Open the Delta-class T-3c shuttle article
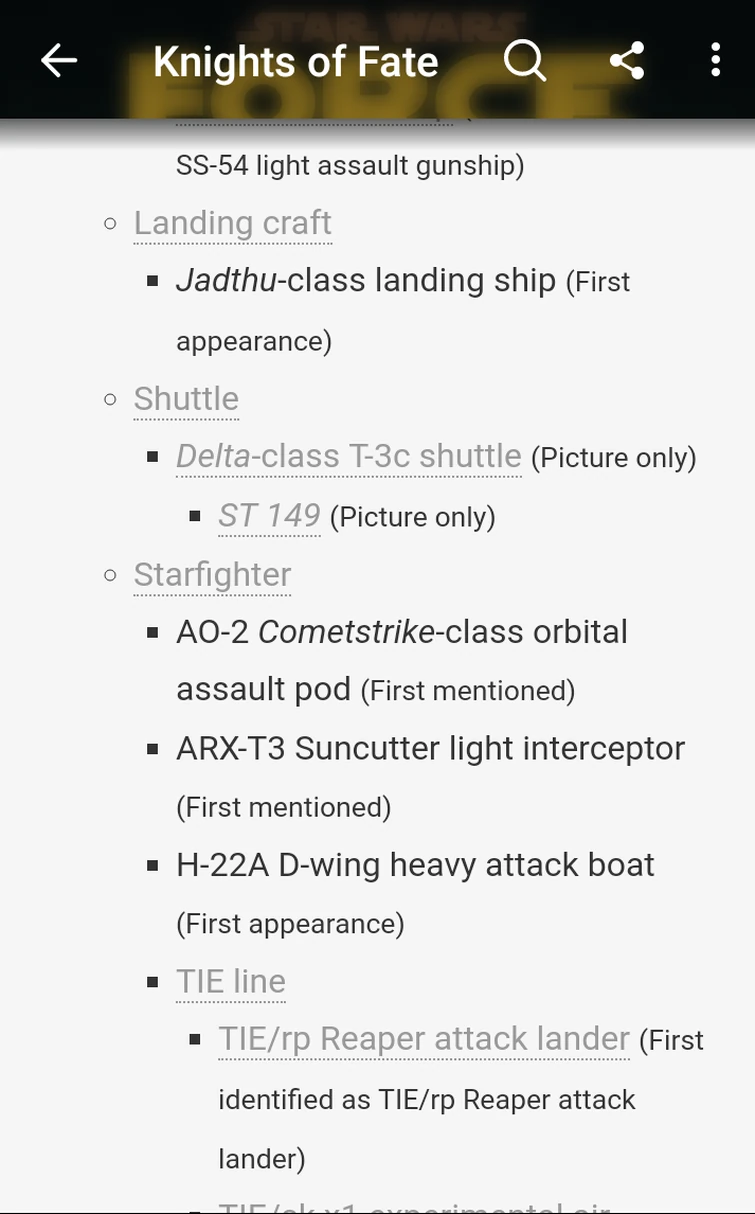Screen dimensions: 755x1214 click(x=348, y=456)
